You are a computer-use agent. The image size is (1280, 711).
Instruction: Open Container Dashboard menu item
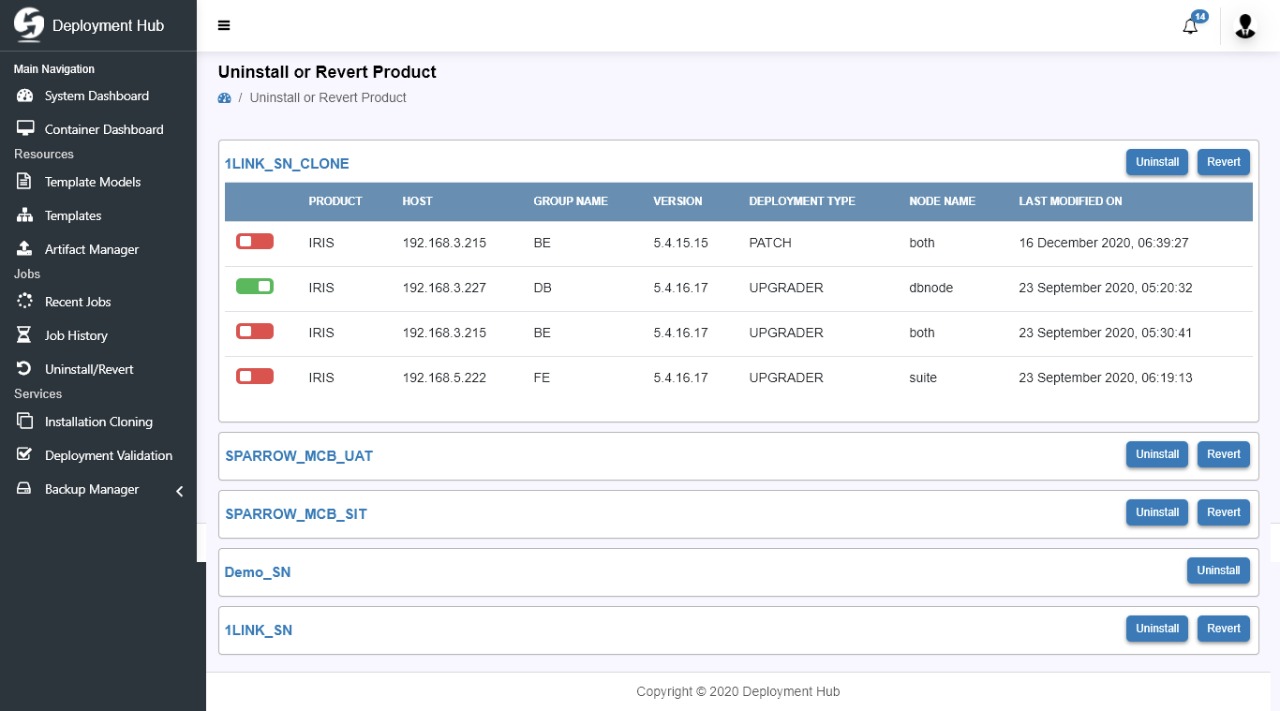point(104,129)
